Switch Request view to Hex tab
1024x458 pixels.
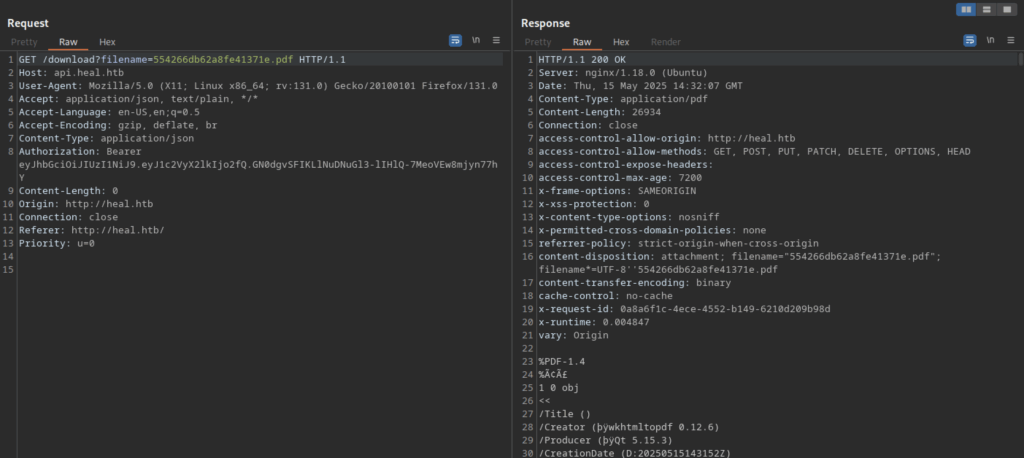(x=107, y=42)
